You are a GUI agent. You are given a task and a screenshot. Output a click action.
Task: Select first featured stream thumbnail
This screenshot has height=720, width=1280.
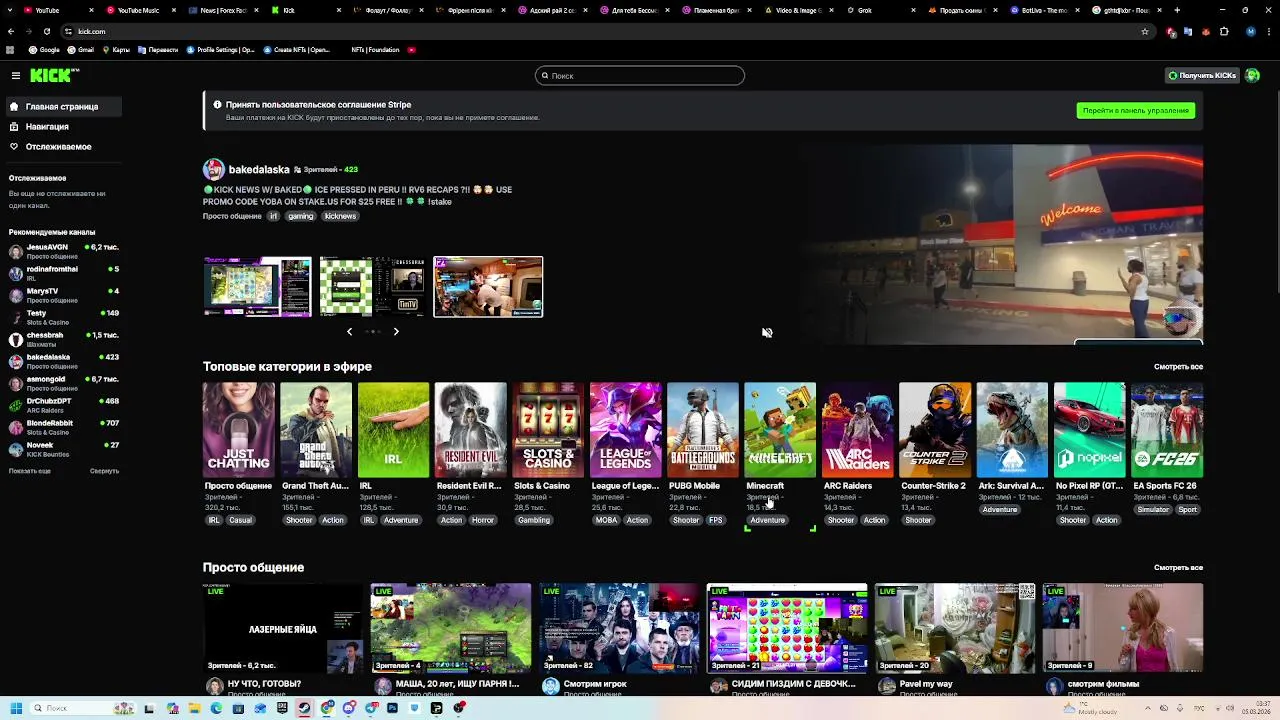coord(257,287)
